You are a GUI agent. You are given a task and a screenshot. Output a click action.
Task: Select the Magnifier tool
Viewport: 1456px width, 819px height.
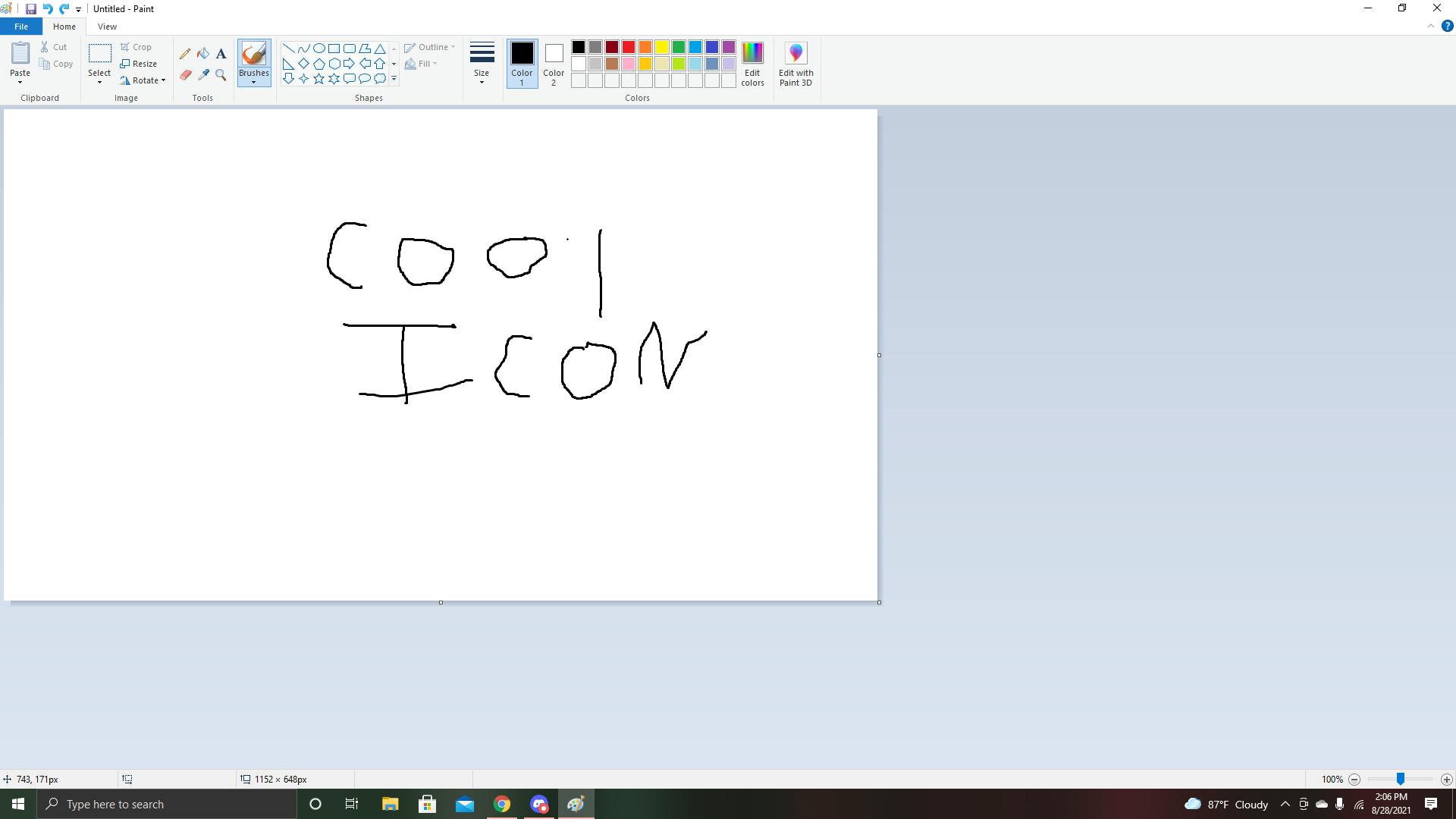click(x=221, y=74)
